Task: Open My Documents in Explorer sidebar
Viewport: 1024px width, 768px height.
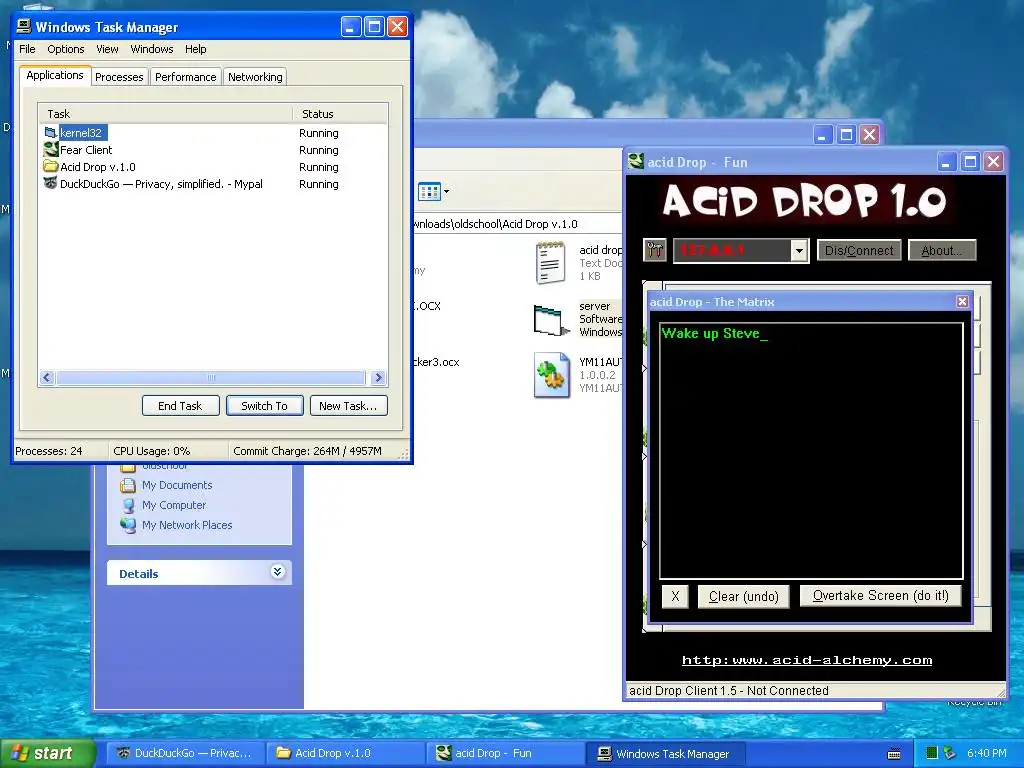Action: (177, 485)
